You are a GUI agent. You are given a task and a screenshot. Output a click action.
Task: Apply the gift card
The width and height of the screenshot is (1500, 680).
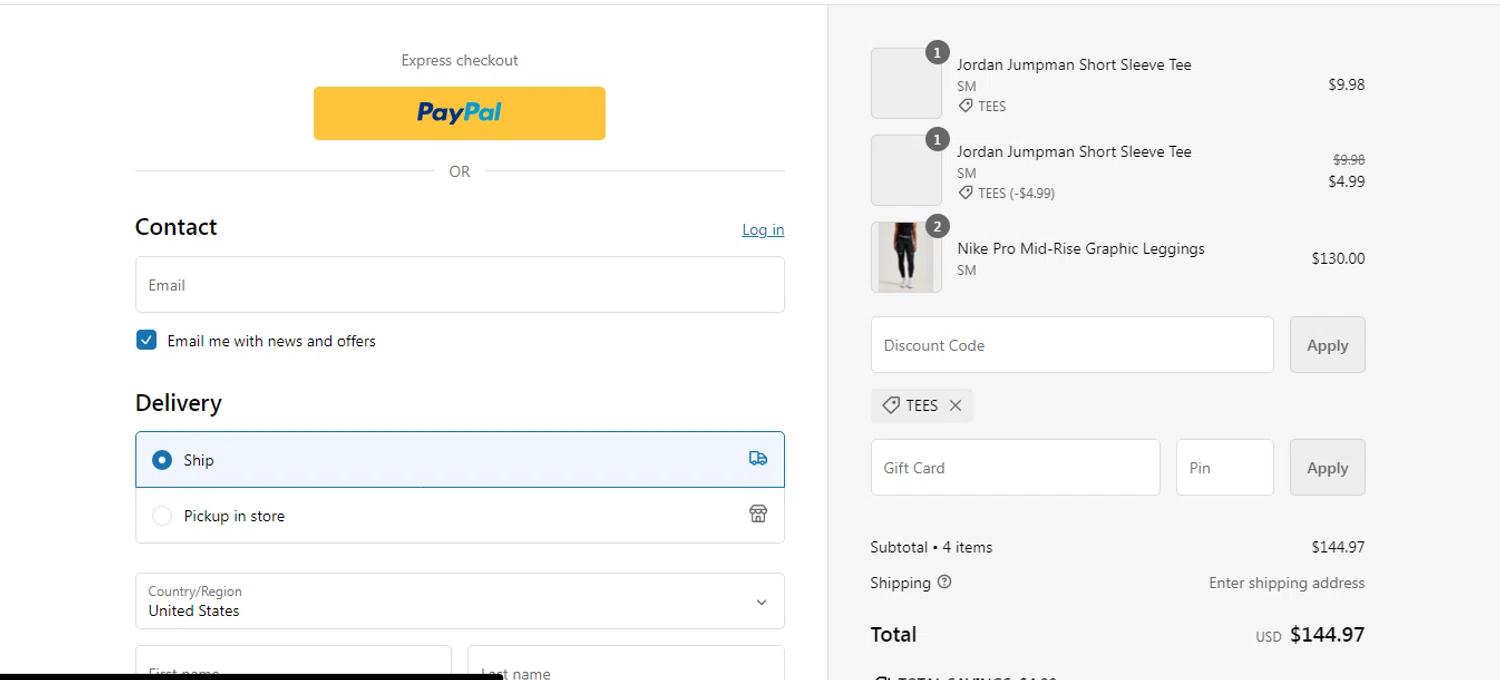pos(1327,467)
